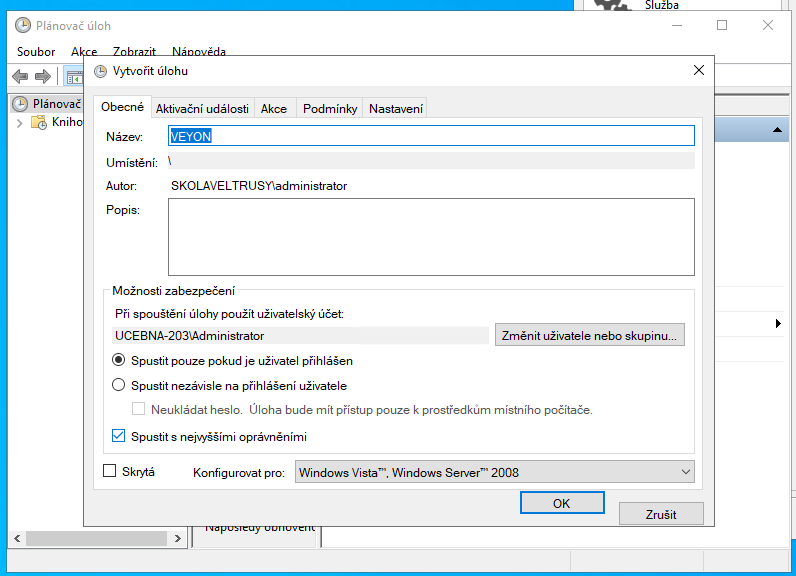Expand the Knihovna tree node
This screenshot has width=796, height=576.
pyautogui.click(x=19, y=122)
